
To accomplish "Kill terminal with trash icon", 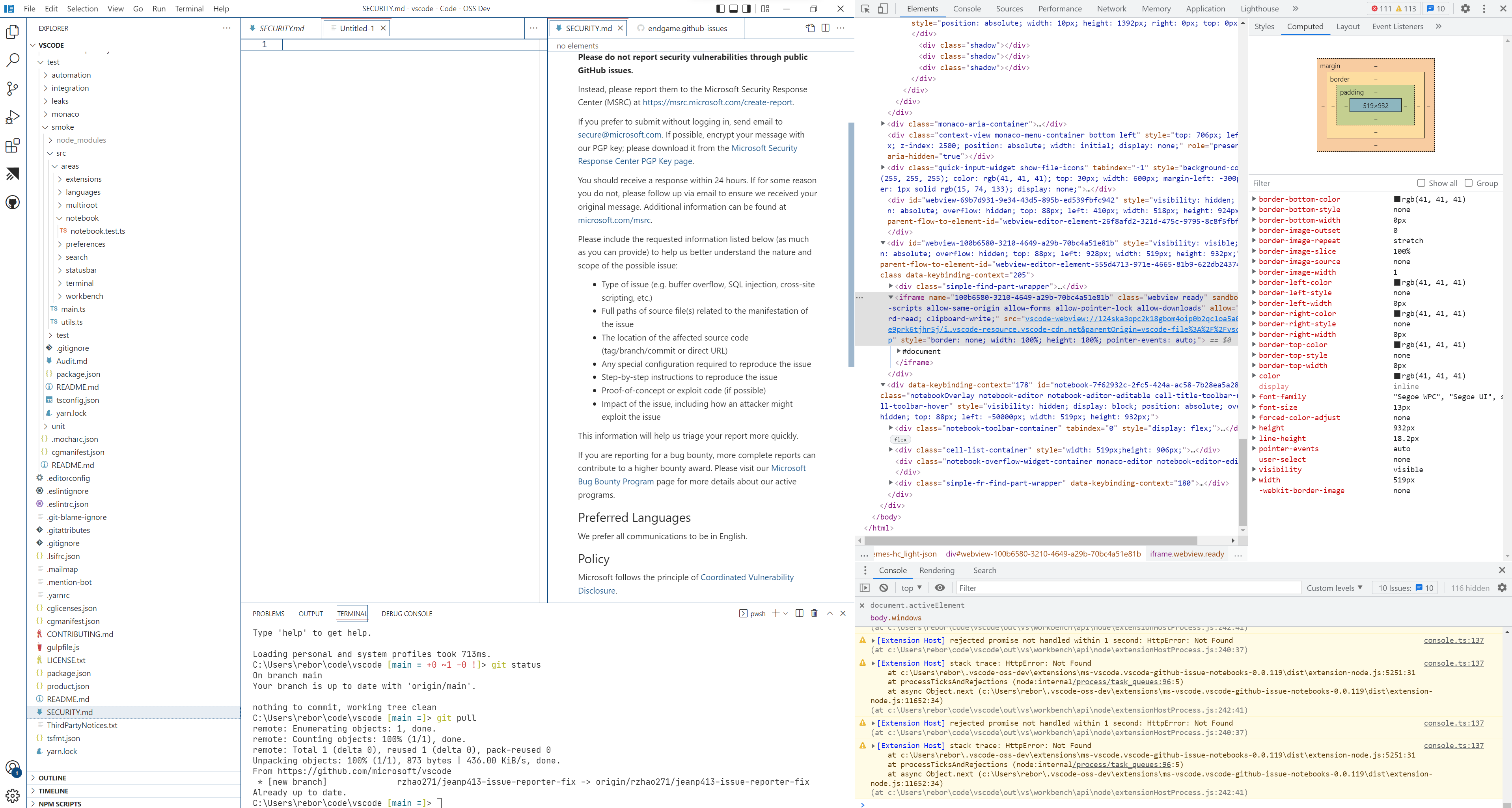I will (814, 613).
